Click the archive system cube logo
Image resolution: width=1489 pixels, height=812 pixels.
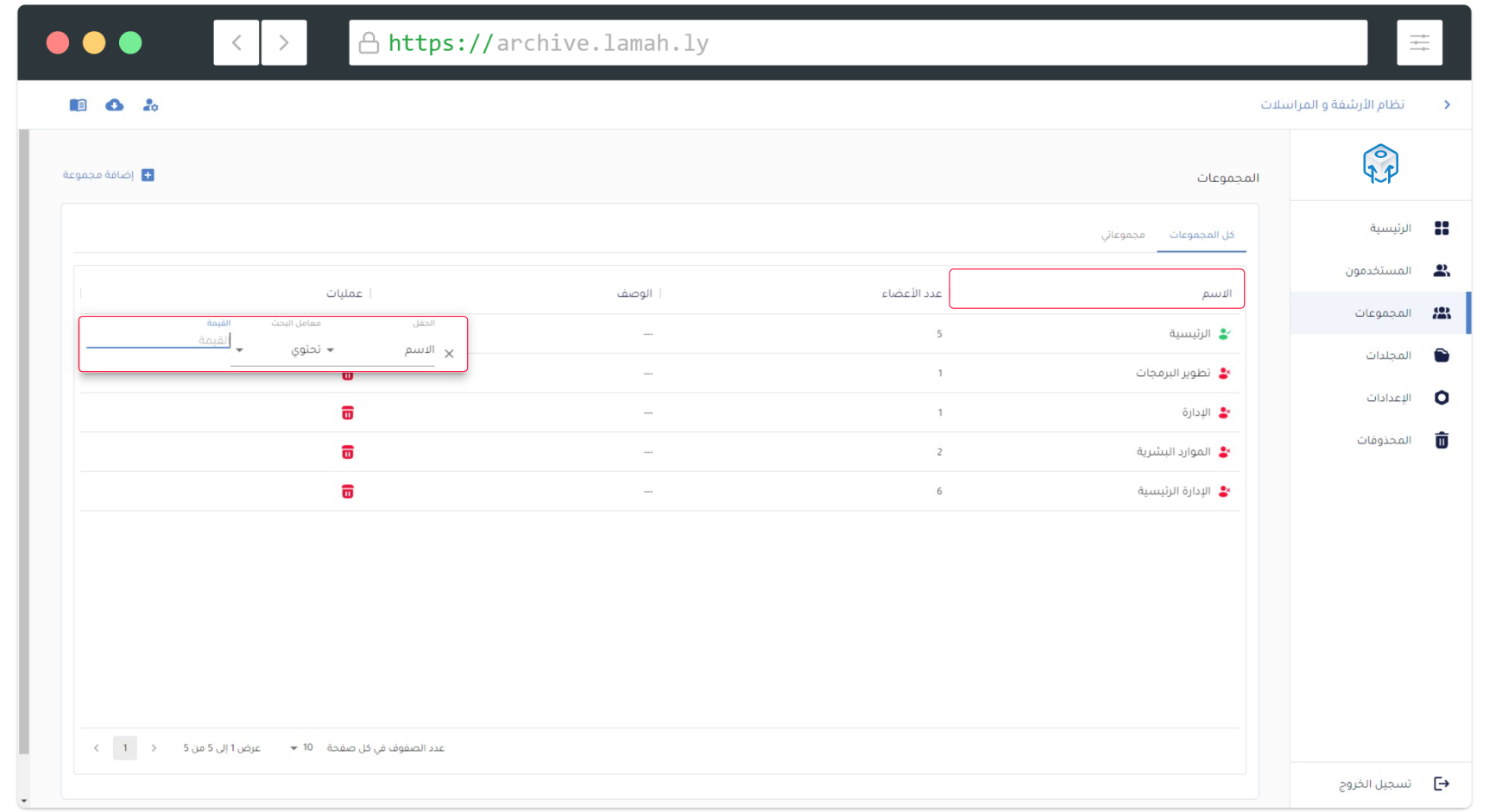tap(1380, 164)
